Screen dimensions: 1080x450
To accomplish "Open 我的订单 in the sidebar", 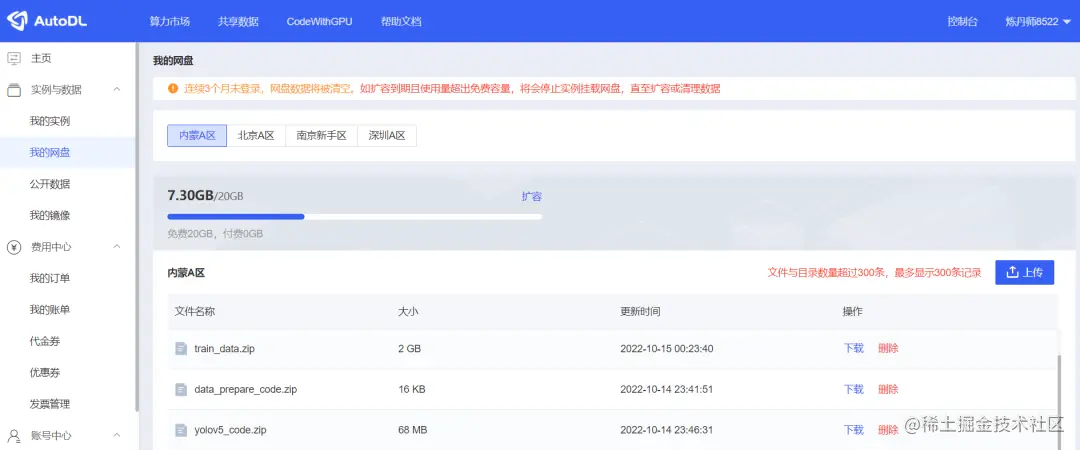I will [50, 278].
